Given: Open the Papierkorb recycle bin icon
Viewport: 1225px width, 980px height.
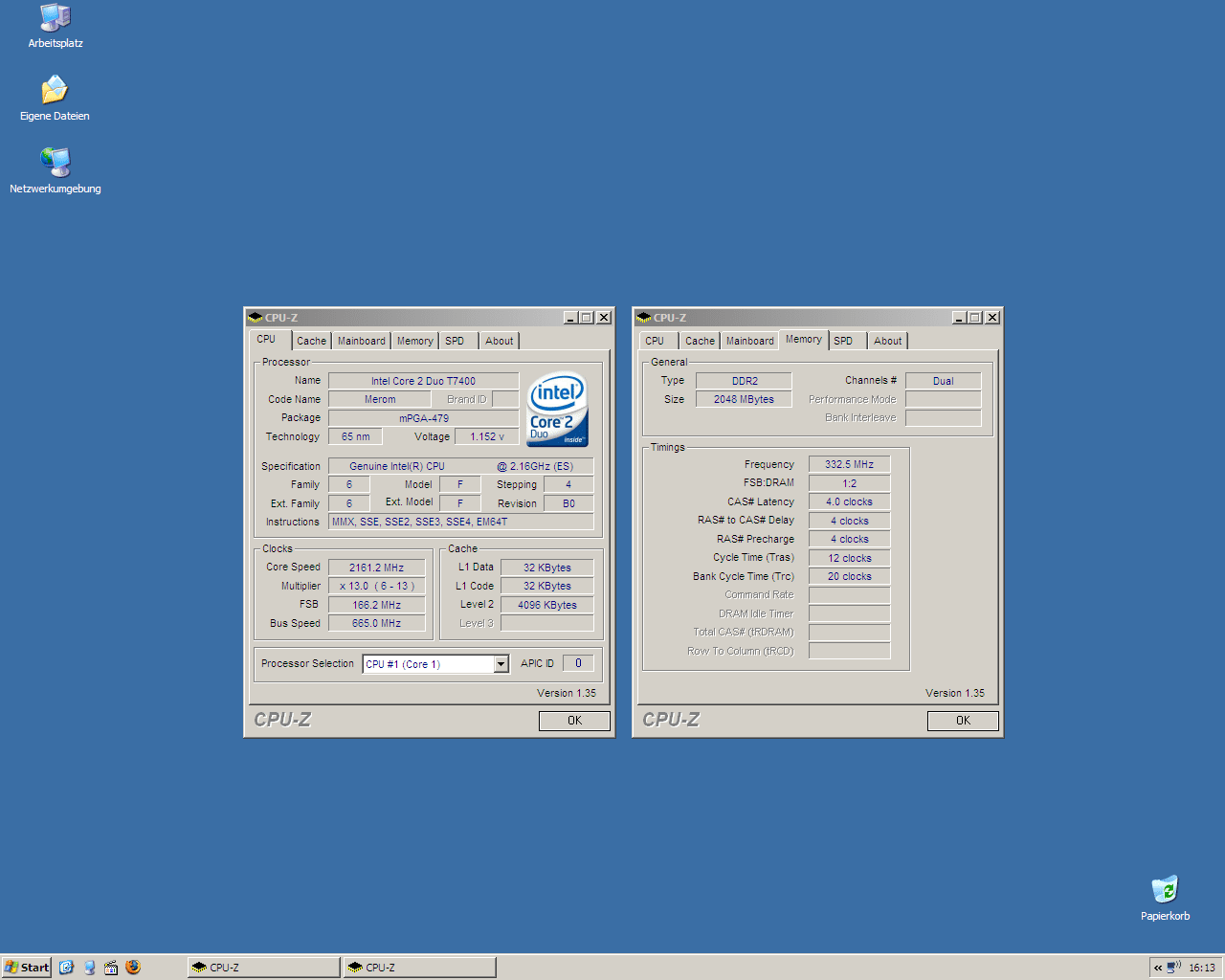Looking at the screenshot, I should (x=1165, y=898).
